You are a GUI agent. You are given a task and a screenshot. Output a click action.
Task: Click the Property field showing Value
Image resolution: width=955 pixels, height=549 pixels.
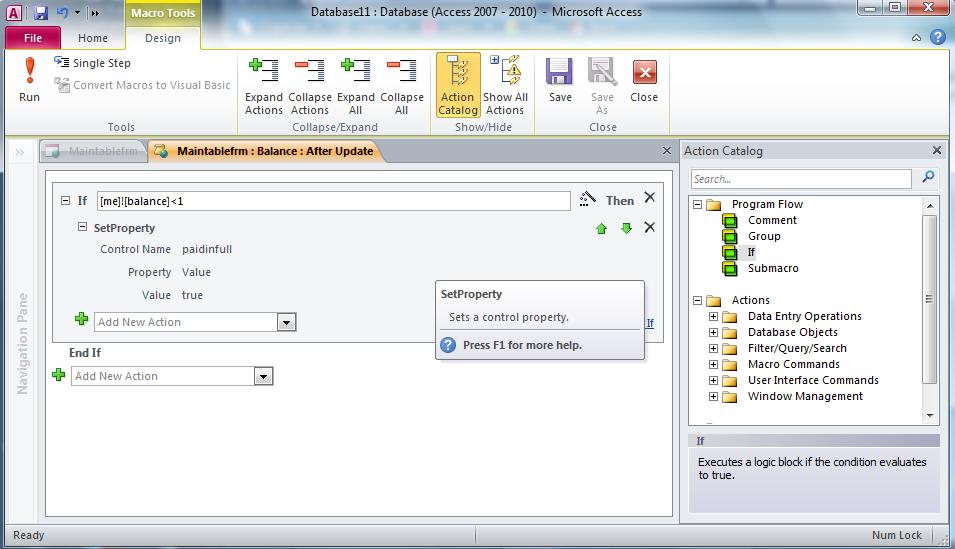(x=196, y=272)
